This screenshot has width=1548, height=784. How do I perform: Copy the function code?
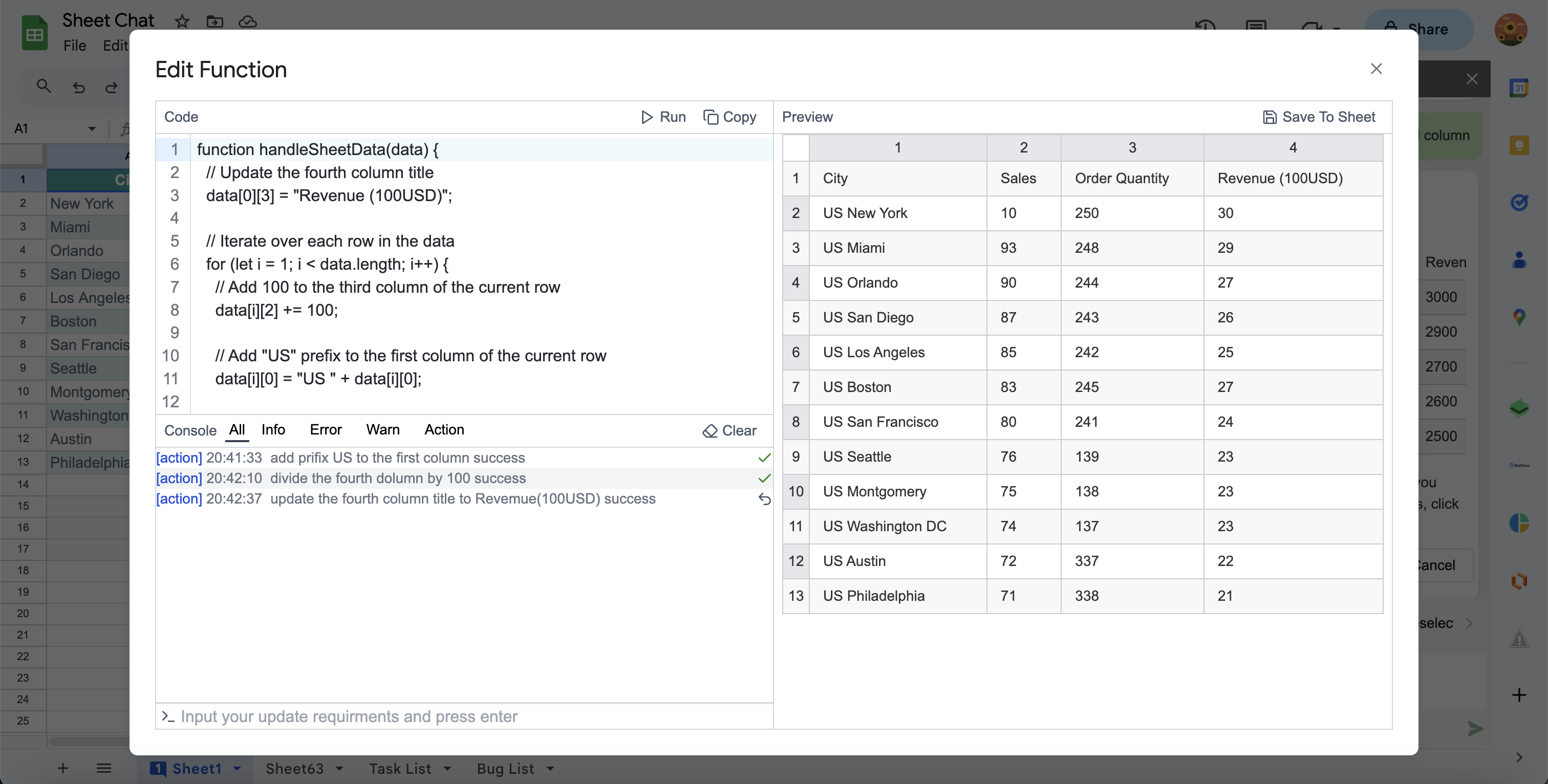729,117
